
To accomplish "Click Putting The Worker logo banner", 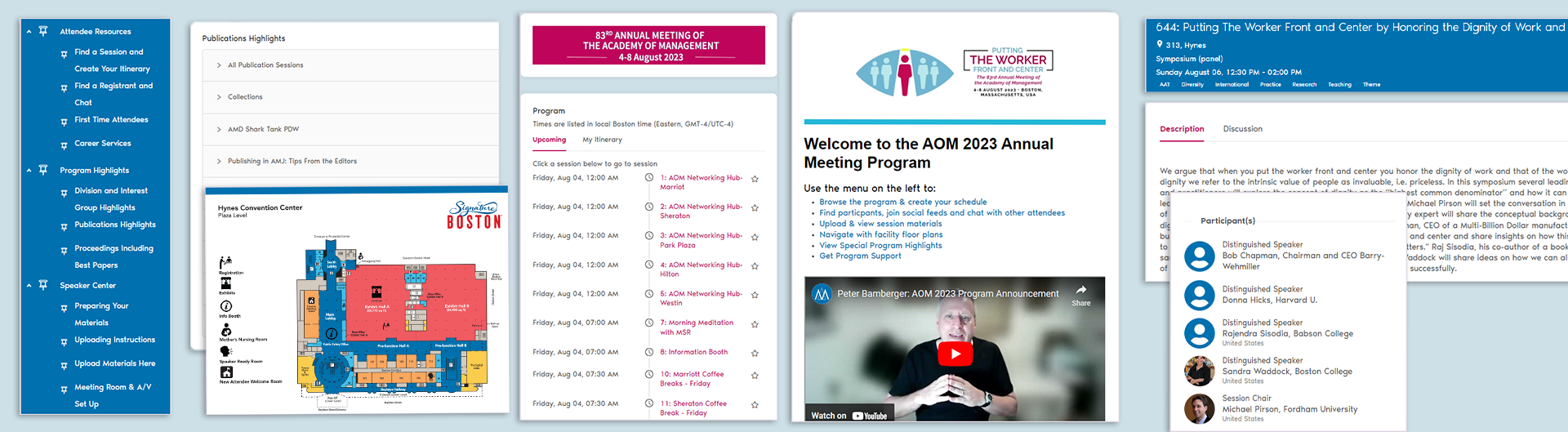I will point(955,73).
